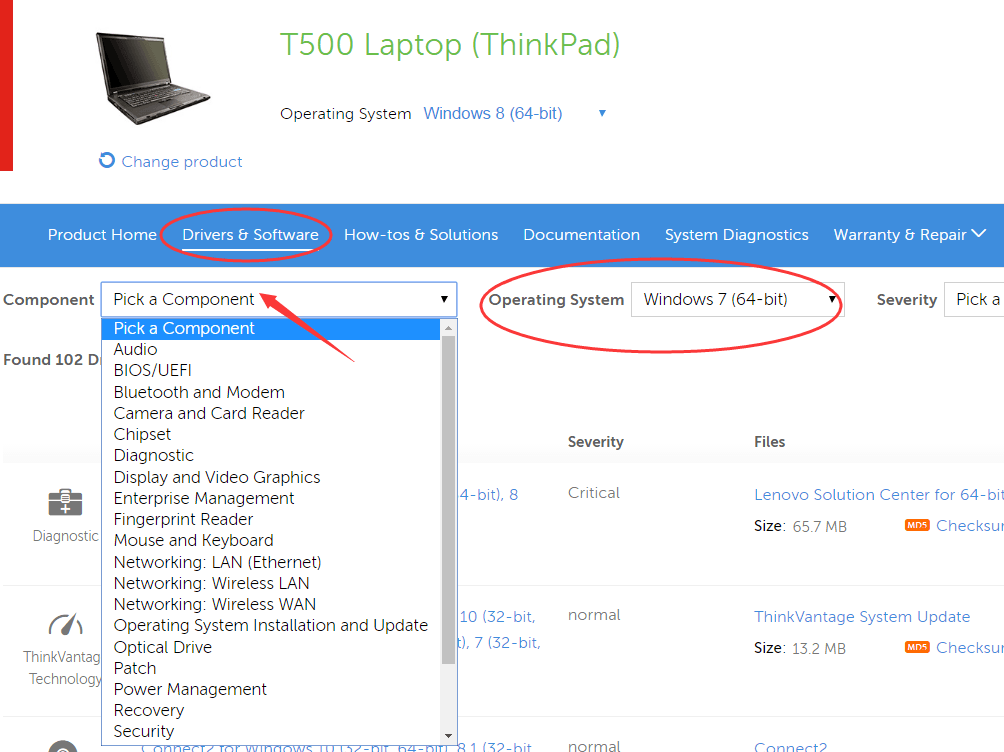Click the Severity column header
This screenshot has width=1004, height=752.
pos(595,442)
